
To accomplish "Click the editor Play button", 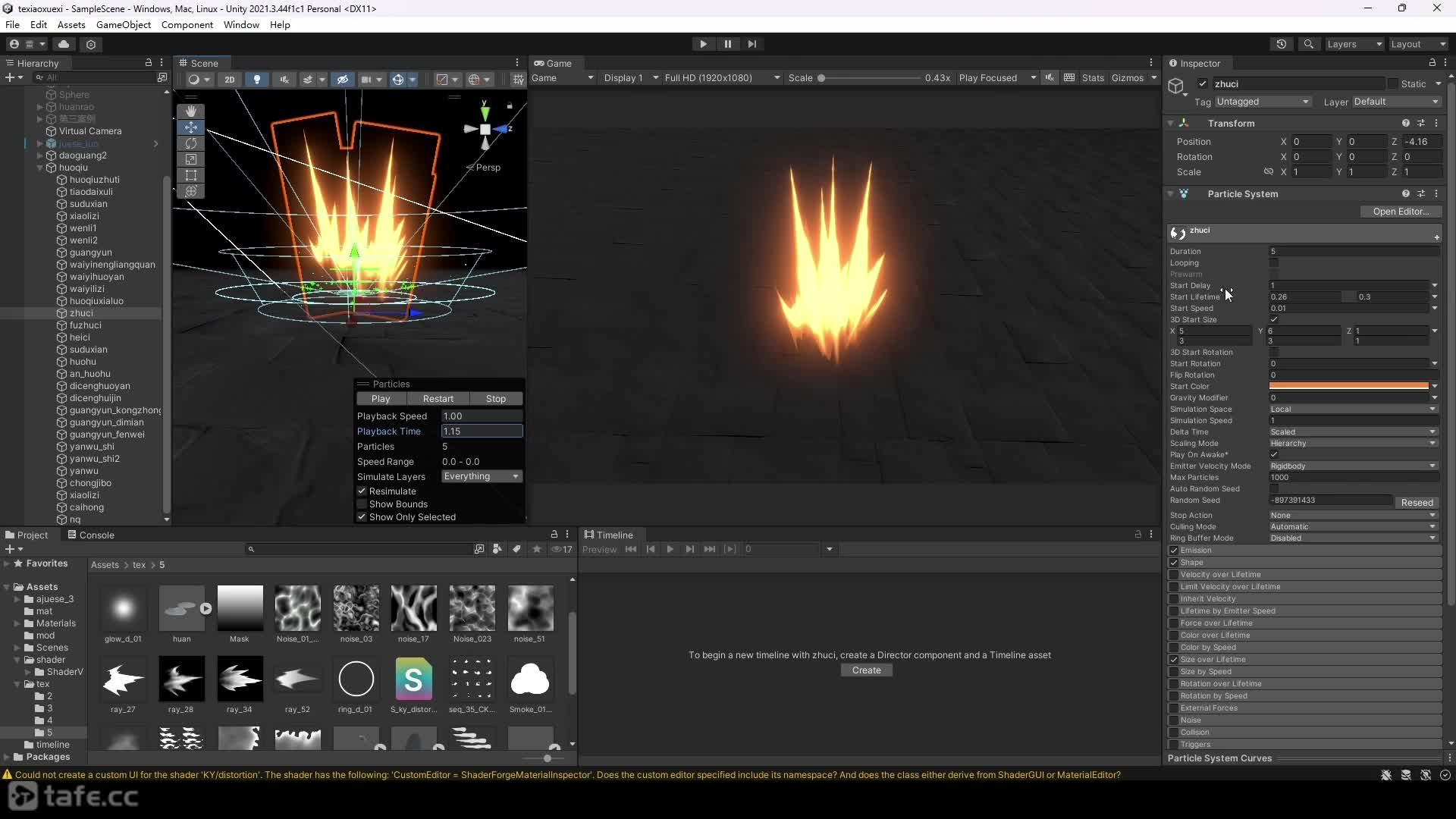I will point(703,44).
